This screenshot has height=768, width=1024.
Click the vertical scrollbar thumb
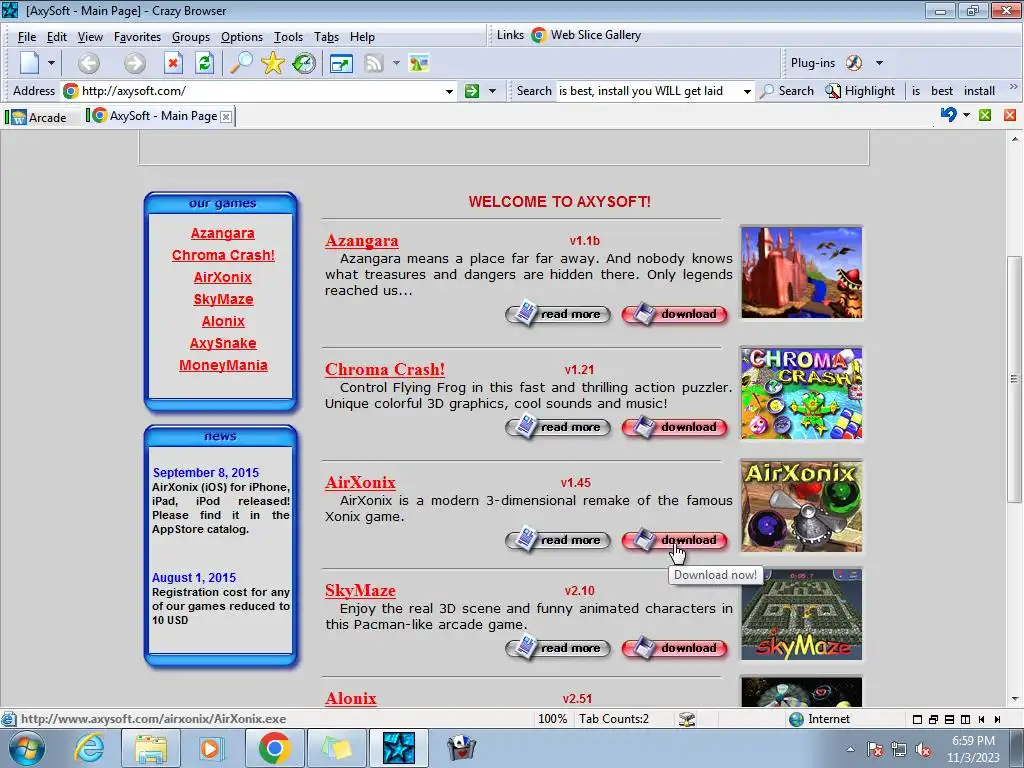pos(1014,379)
